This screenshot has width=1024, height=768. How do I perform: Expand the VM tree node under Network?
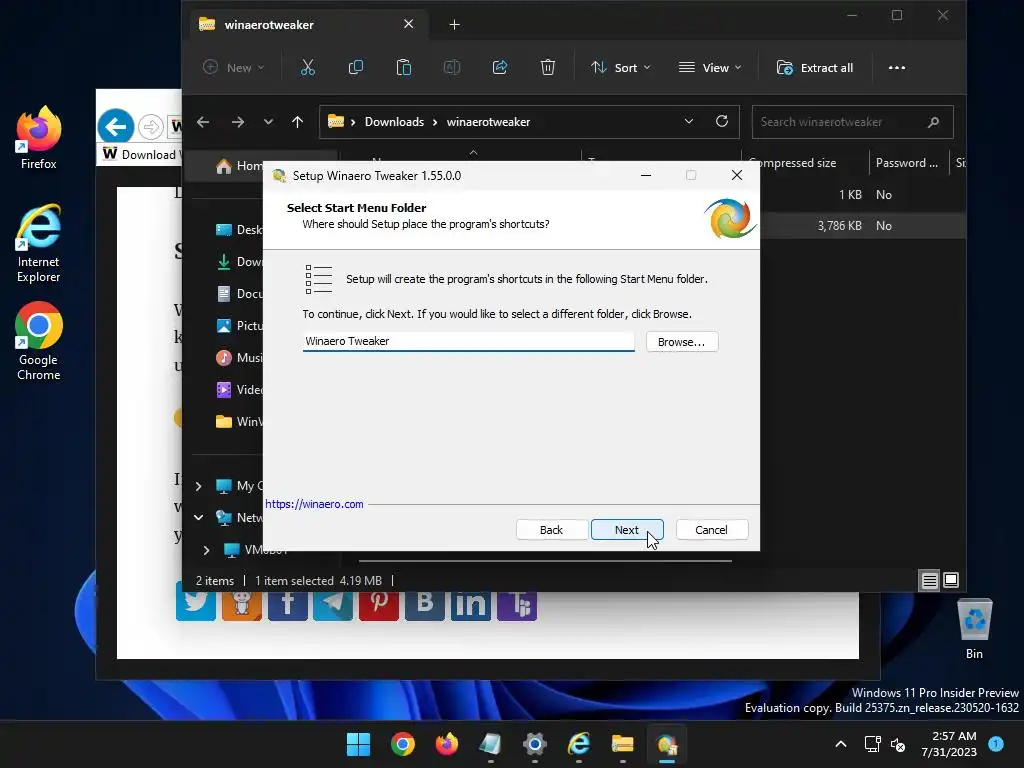206,550
